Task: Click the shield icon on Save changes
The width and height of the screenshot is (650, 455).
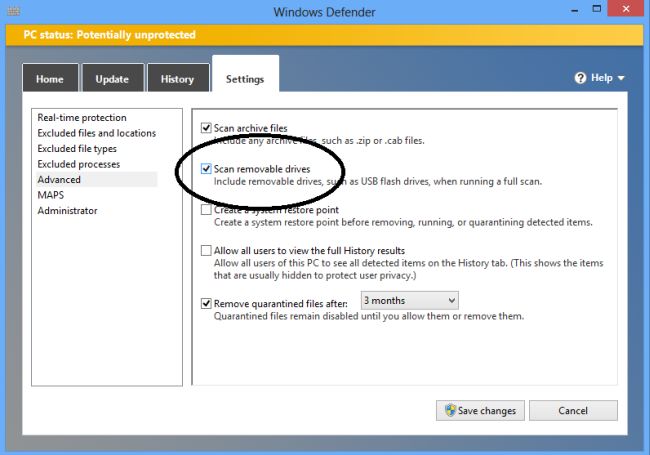Action: 450,410
